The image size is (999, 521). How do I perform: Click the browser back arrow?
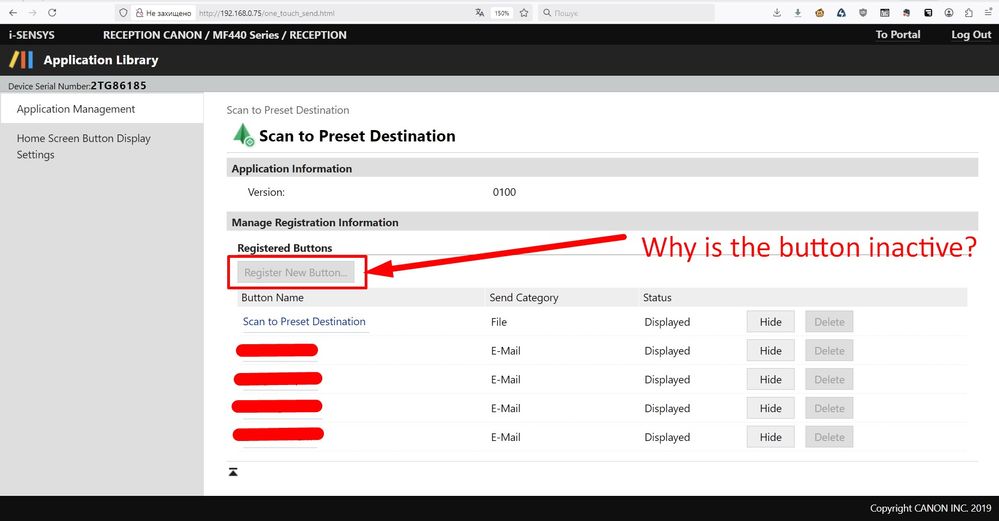pos(12,13)
